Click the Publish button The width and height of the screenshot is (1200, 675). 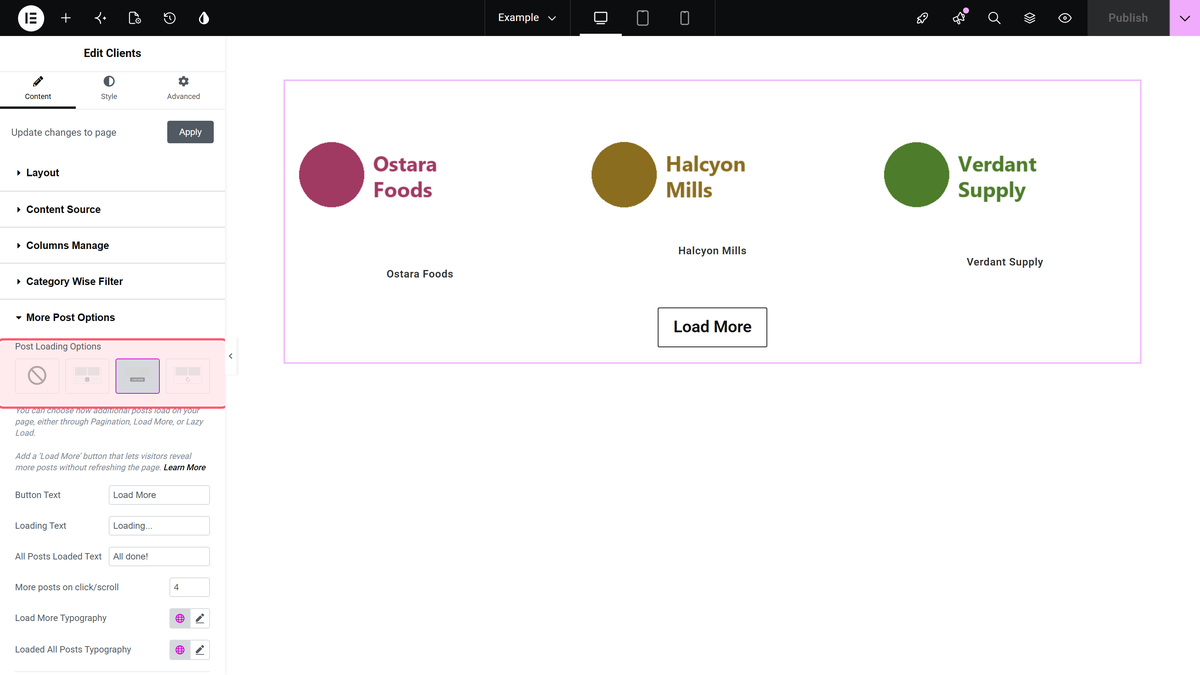point(1128,18)
